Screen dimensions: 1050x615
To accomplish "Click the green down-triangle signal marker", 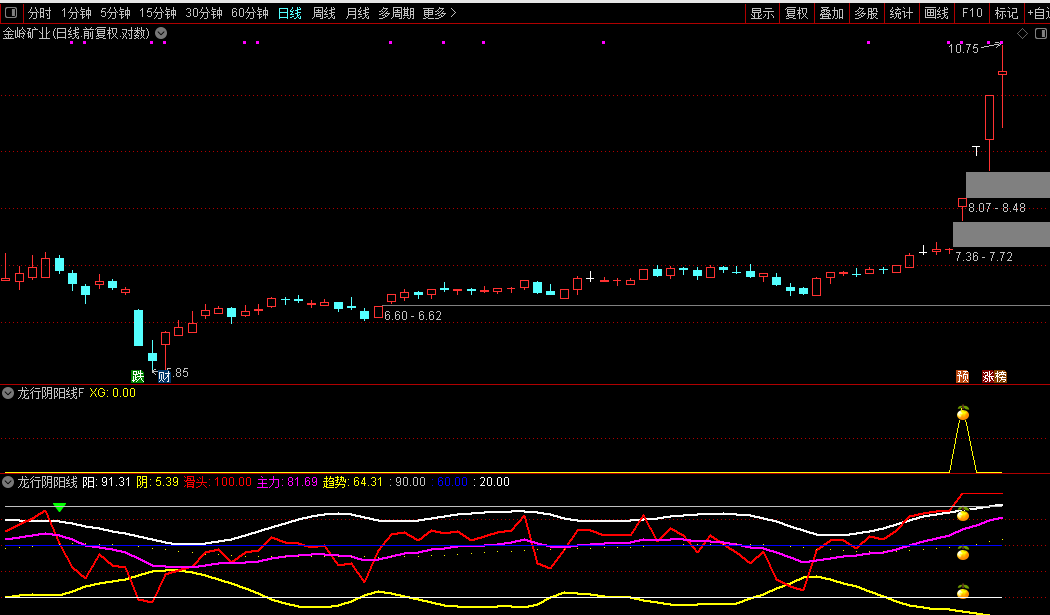I will [60, 508].
